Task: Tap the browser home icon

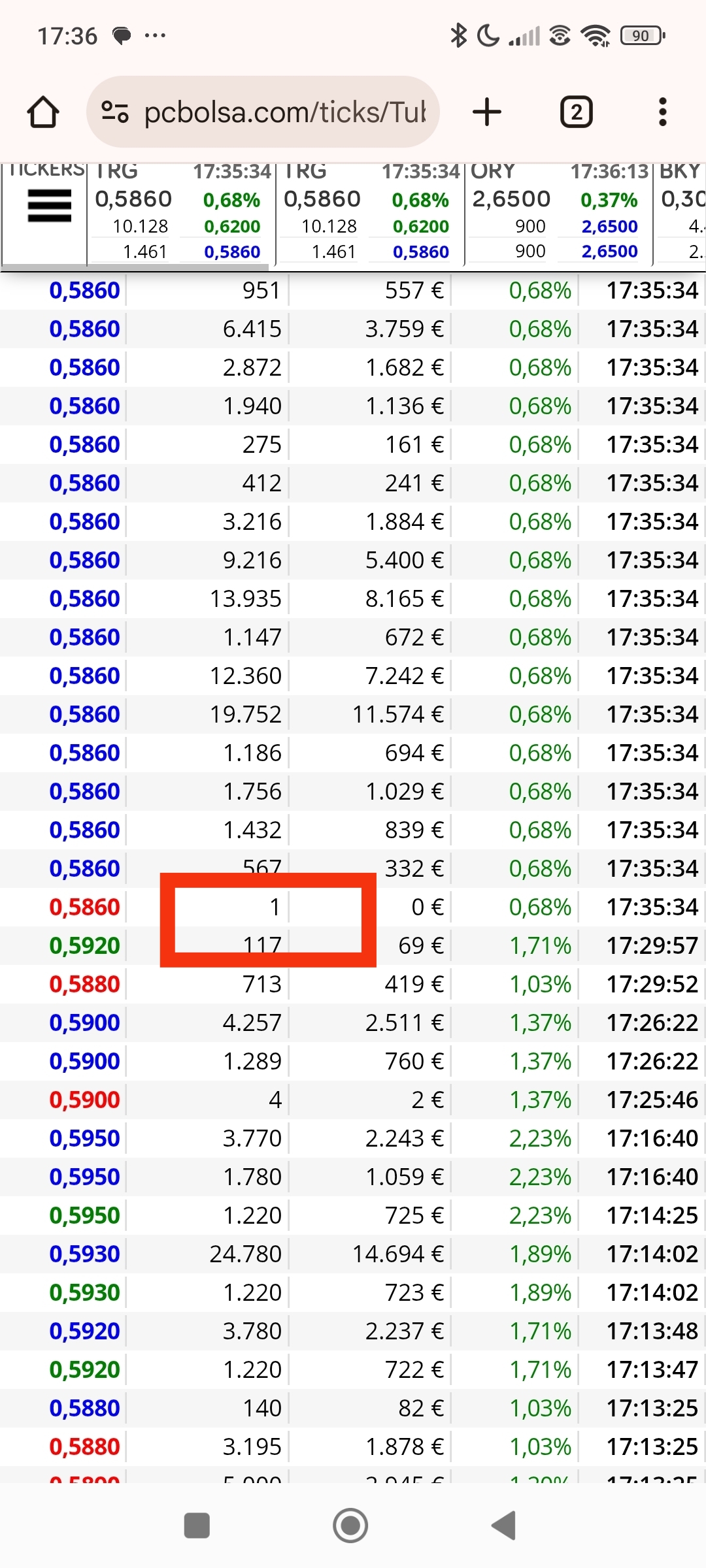Action: [43, 112]
